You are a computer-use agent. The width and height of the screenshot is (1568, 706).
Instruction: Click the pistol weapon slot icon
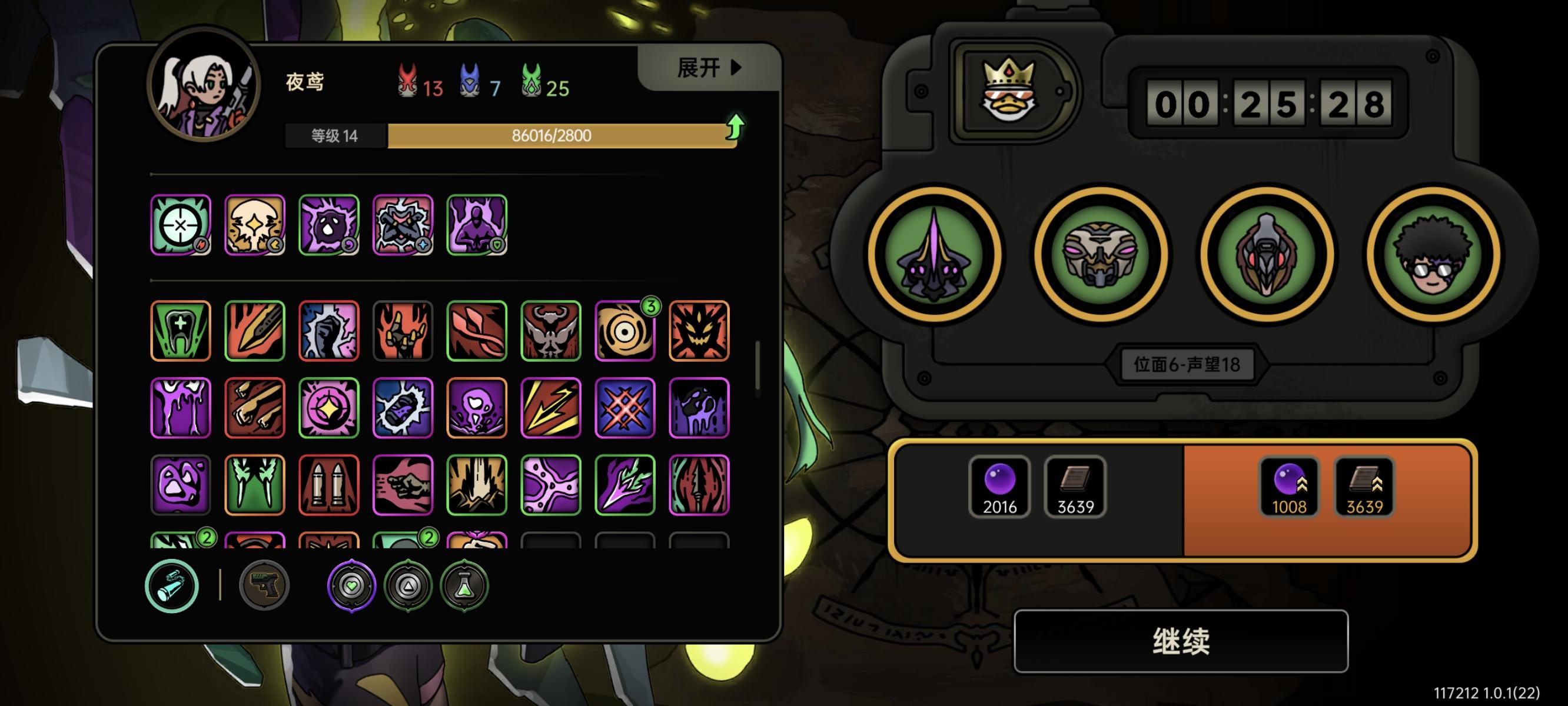(264, 585)
